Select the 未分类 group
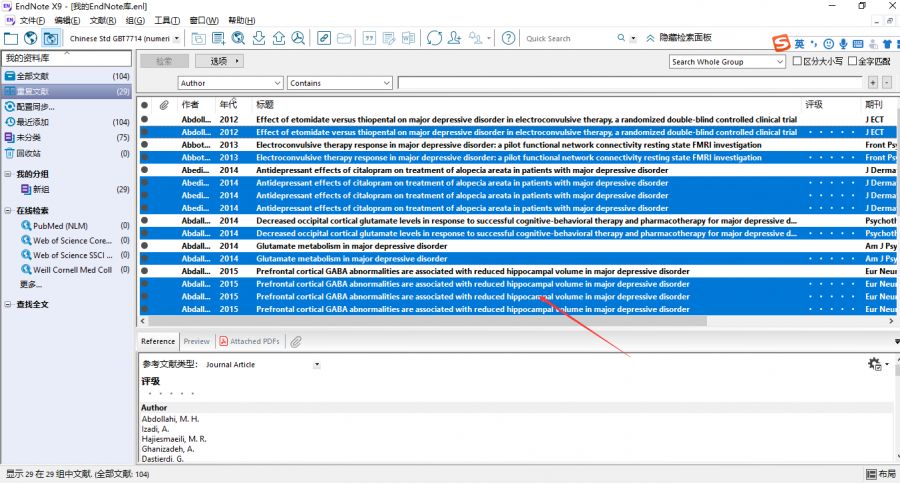900x483 pixels. click(67, 138)
